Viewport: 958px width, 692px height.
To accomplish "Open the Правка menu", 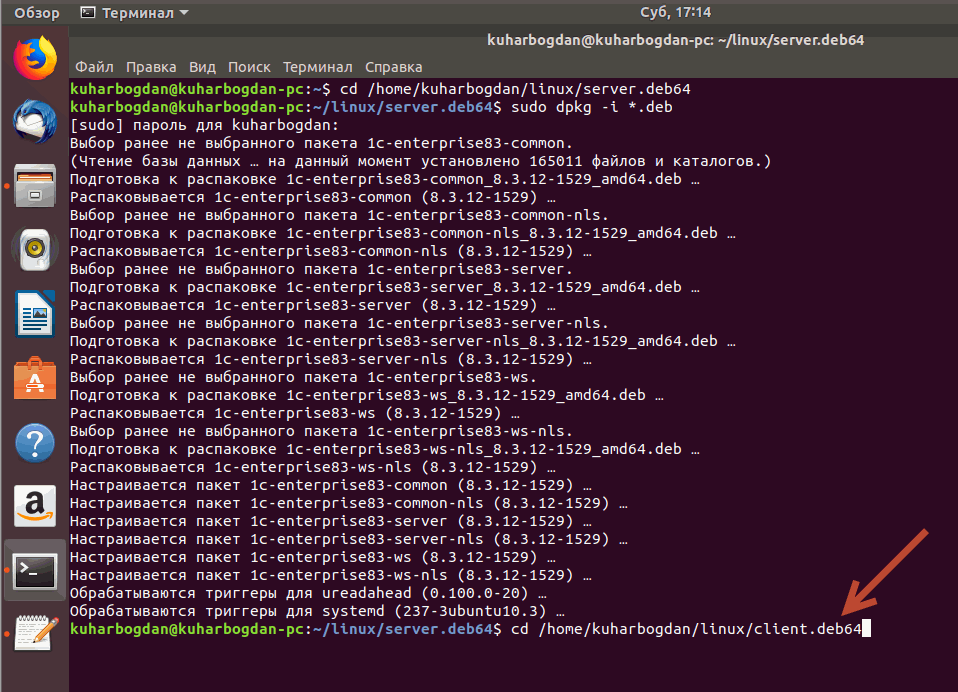I will pyautogui.click(x=151, y=67).
